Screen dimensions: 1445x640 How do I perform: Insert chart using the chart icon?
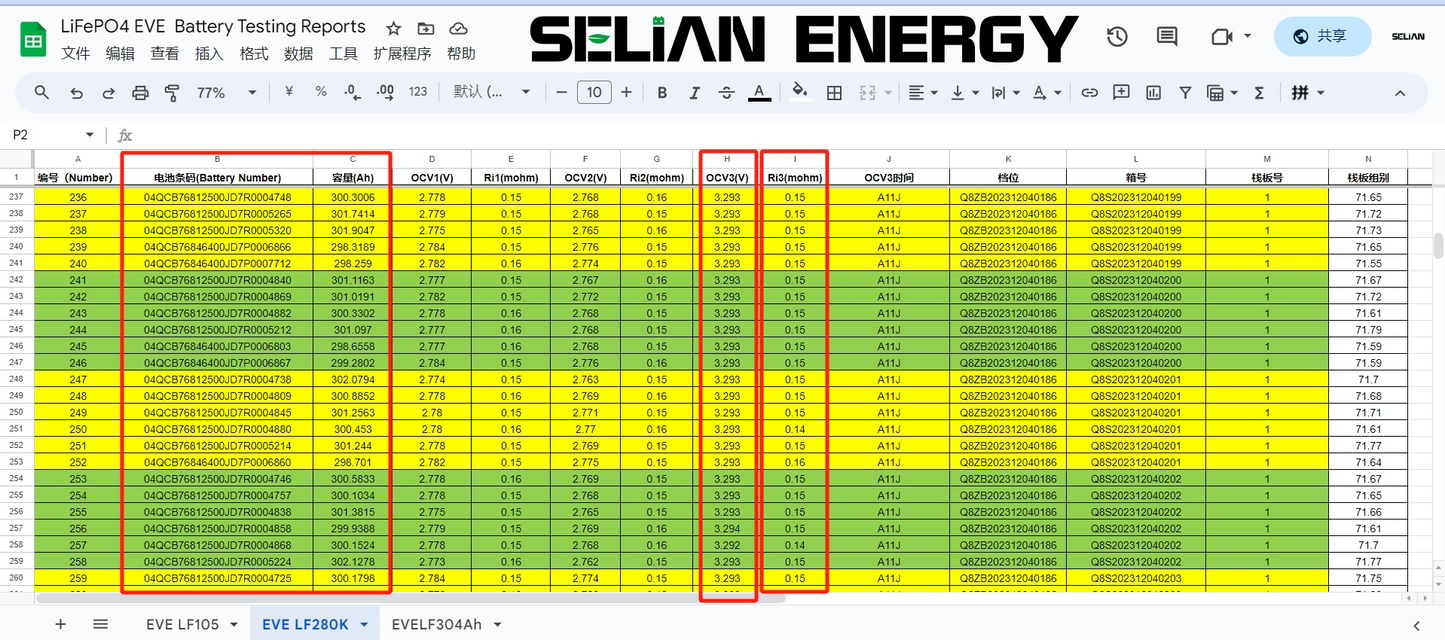1153,93
